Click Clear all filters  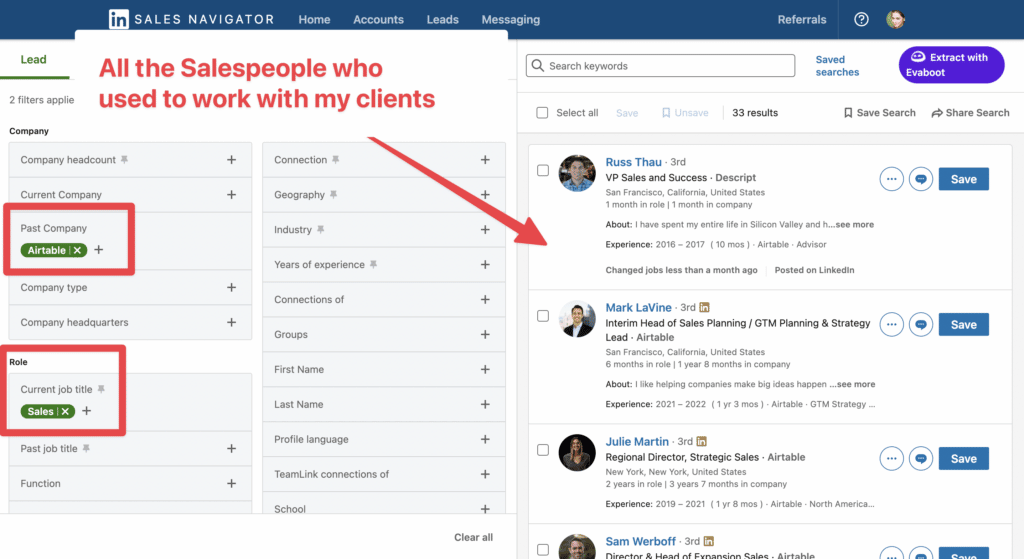(473, 537)
